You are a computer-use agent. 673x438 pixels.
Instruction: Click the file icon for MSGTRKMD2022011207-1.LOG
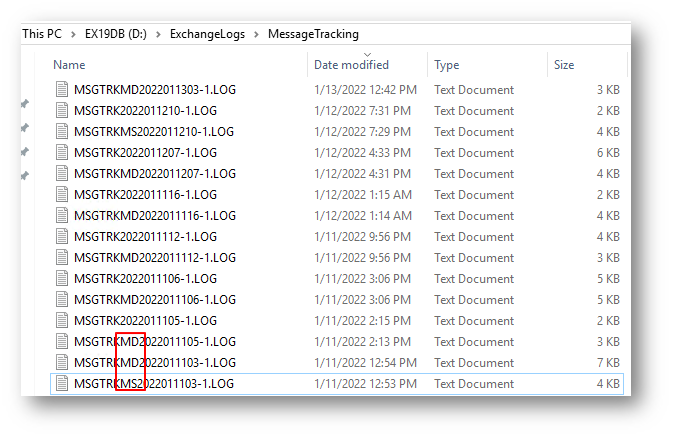[62, 173]
